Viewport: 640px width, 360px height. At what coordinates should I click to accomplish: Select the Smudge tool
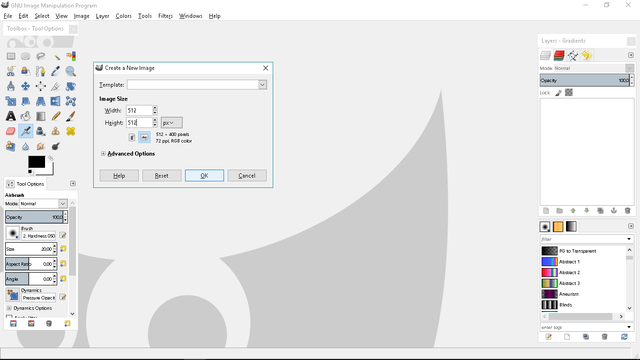click(x=41, y=146)
